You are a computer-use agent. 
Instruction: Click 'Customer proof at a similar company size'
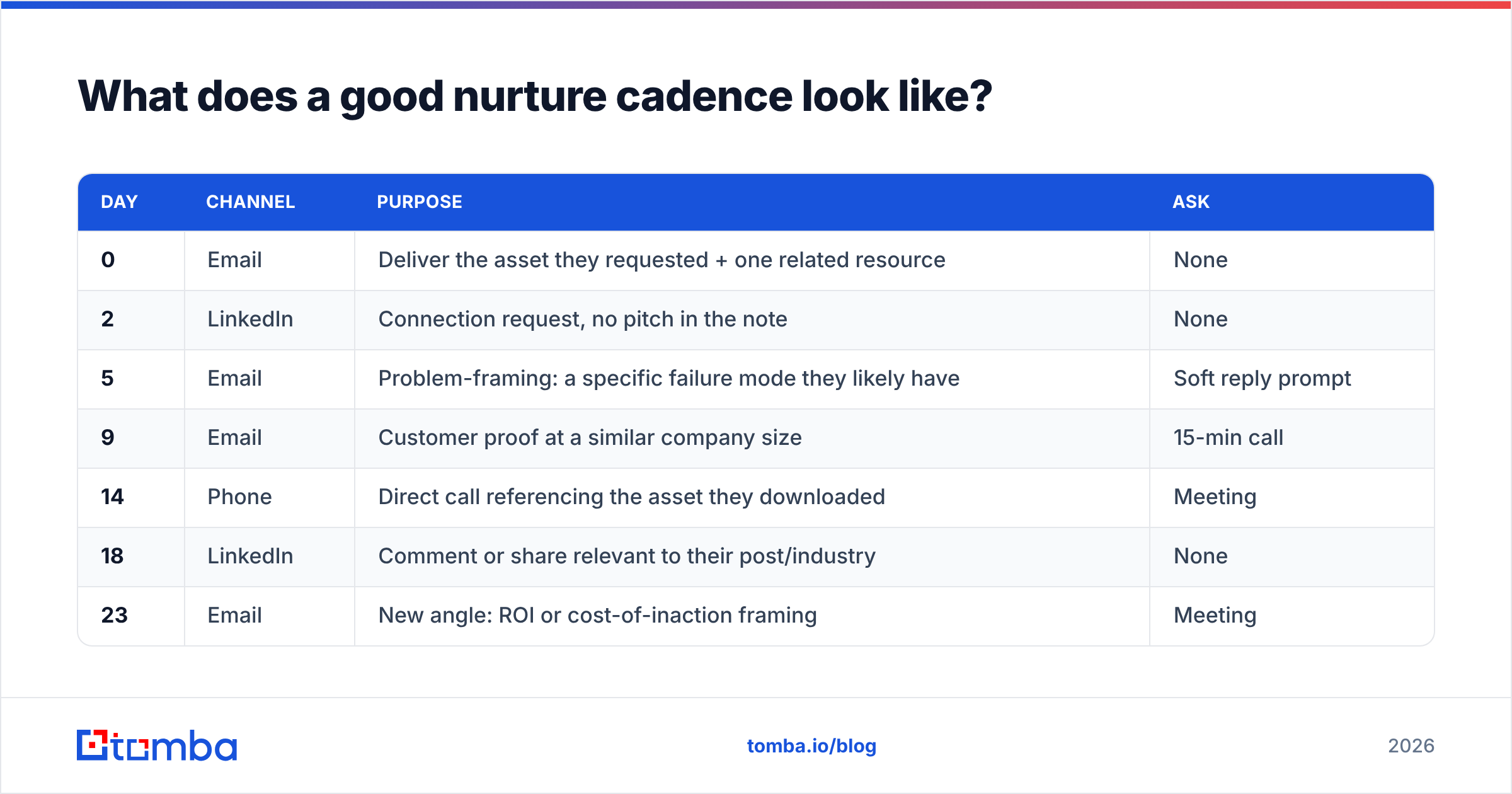(590, 438)
